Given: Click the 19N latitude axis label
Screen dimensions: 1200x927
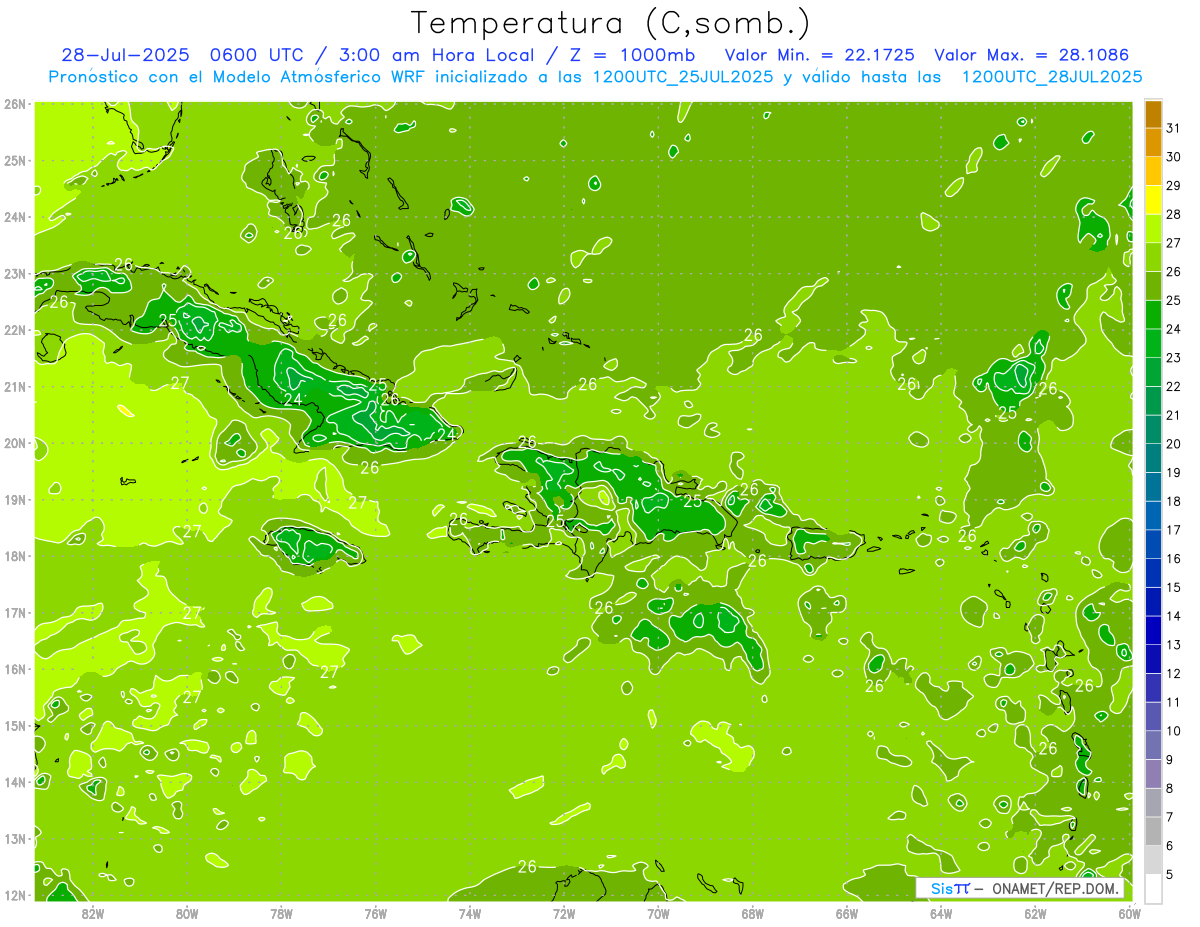Looking at the screenshot, I should click(x=16, y=499).
